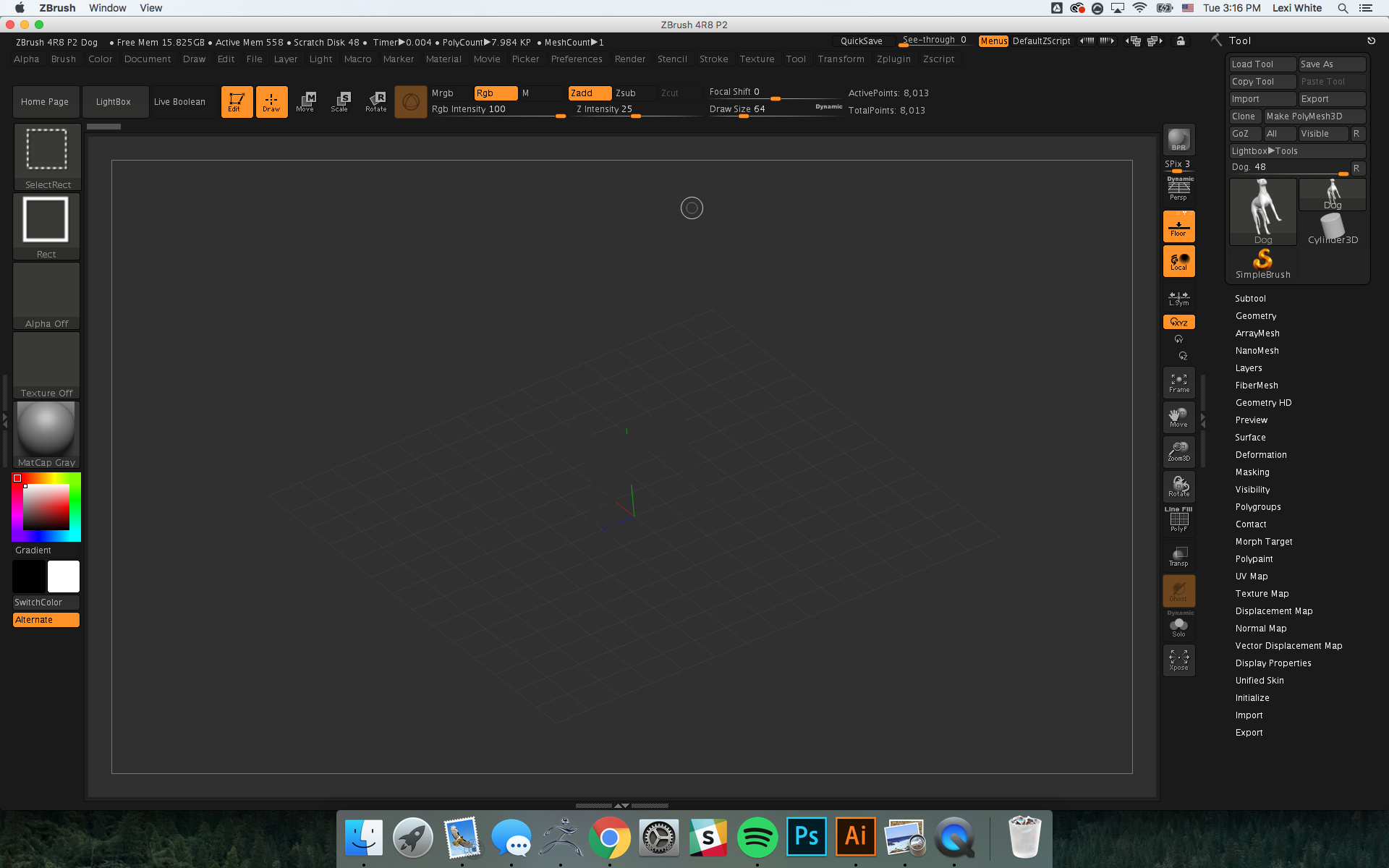The image size is (1389, 868).
Task: Toggle Ghost transparency mode
Action: [1178, 591]
